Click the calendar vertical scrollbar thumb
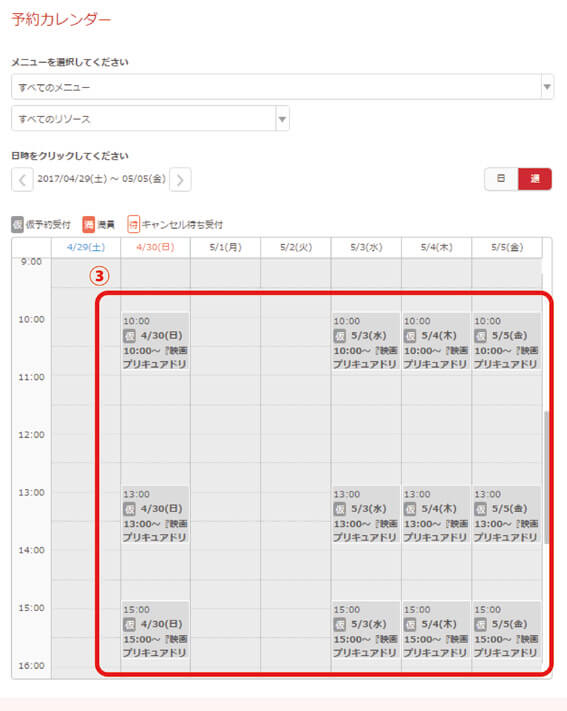Screen dimensions: 567x711 (x=547, y=477)
